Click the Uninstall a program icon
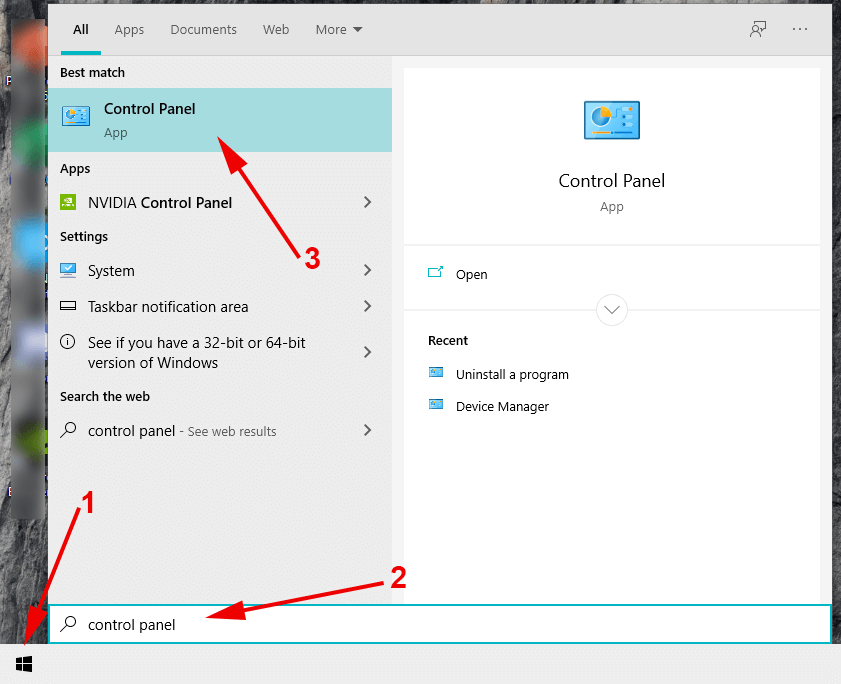The height and width of the screenshot is (684, 841). (x=436, y=372)
